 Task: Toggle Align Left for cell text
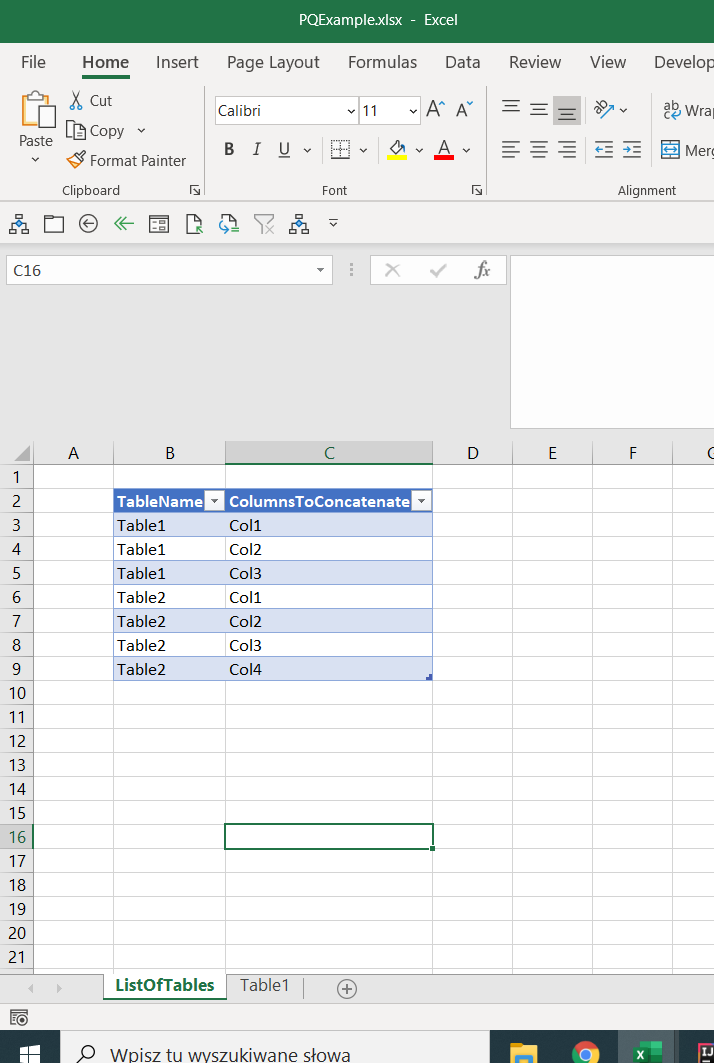click(x=511, y=149)
